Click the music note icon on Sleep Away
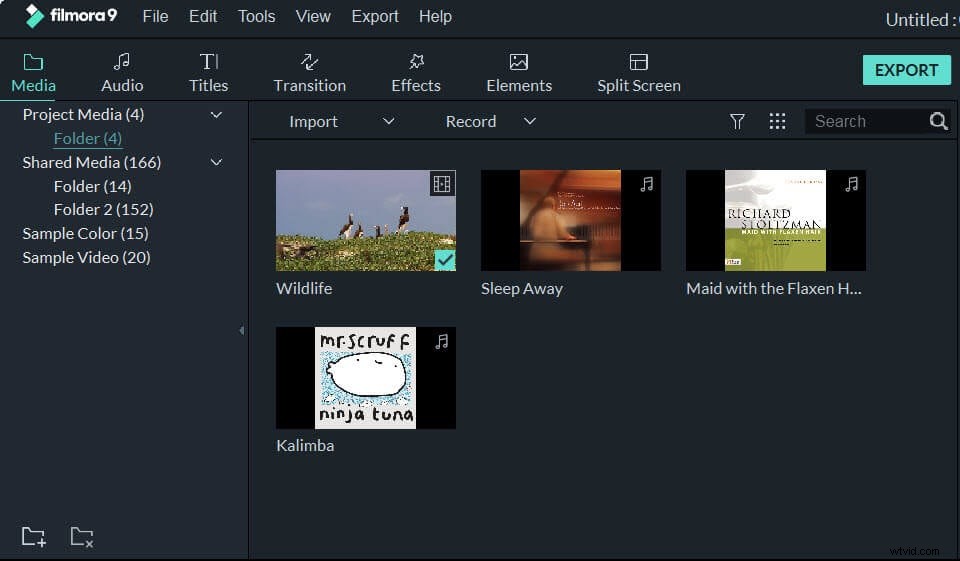This screenshot has width=960, height=561. (x=647, y=184)
